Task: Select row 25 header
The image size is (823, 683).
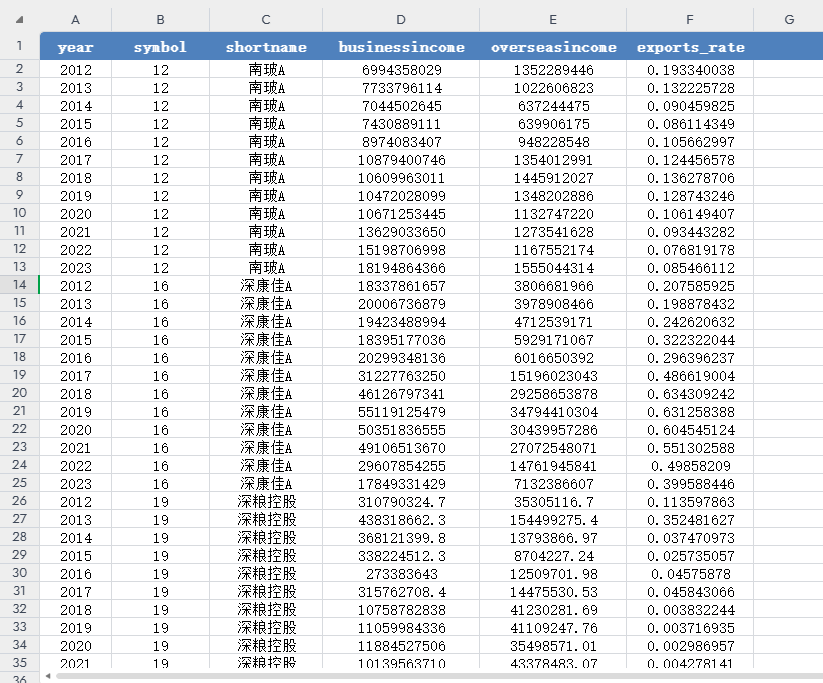Action: [x=19, y=482]
